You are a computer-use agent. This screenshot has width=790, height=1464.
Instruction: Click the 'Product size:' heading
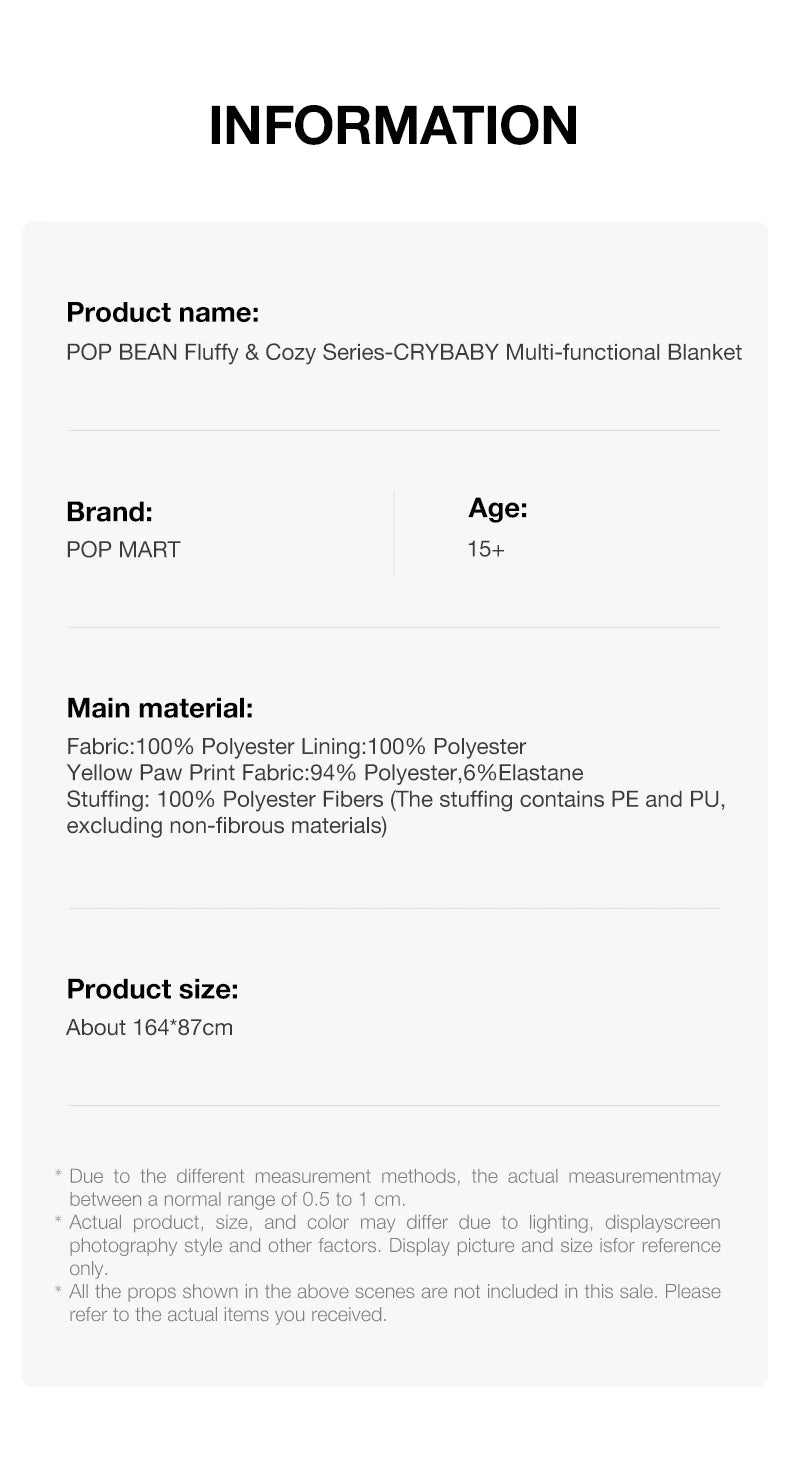152,990
